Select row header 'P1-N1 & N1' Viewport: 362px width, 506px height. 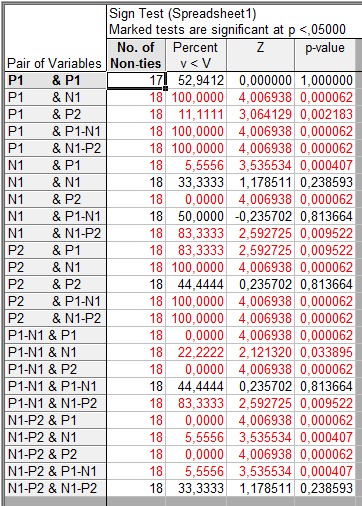click(56, 352)
